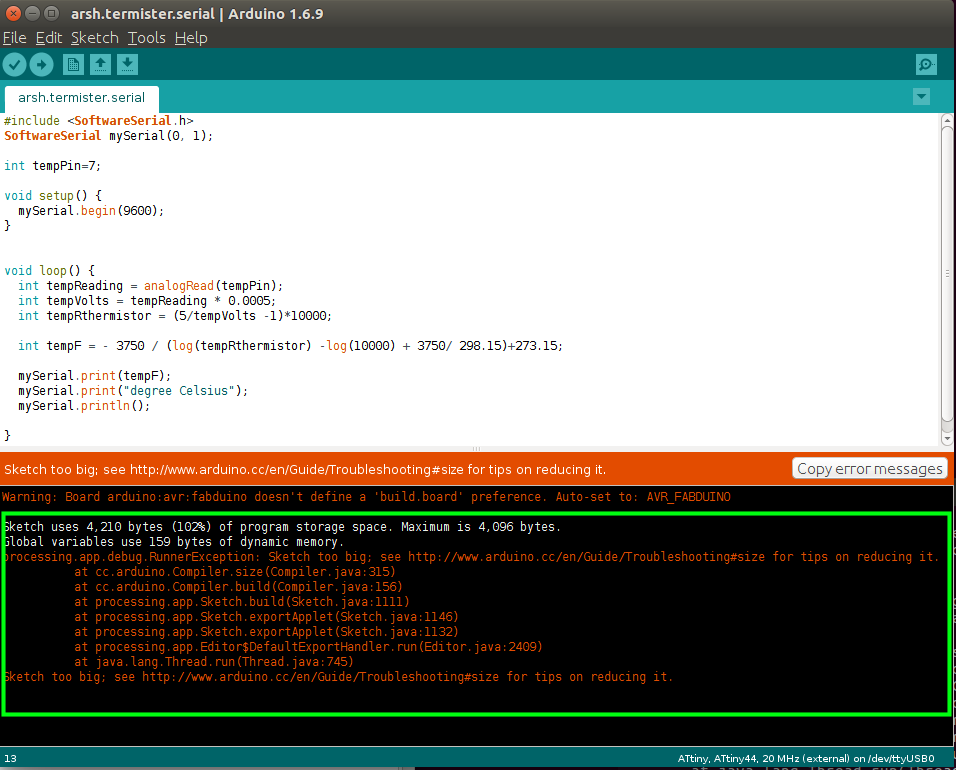Click 'Sketch uses 4,210 bytes' console line
The width and height of the screenshot is (956, 770).
282,527
